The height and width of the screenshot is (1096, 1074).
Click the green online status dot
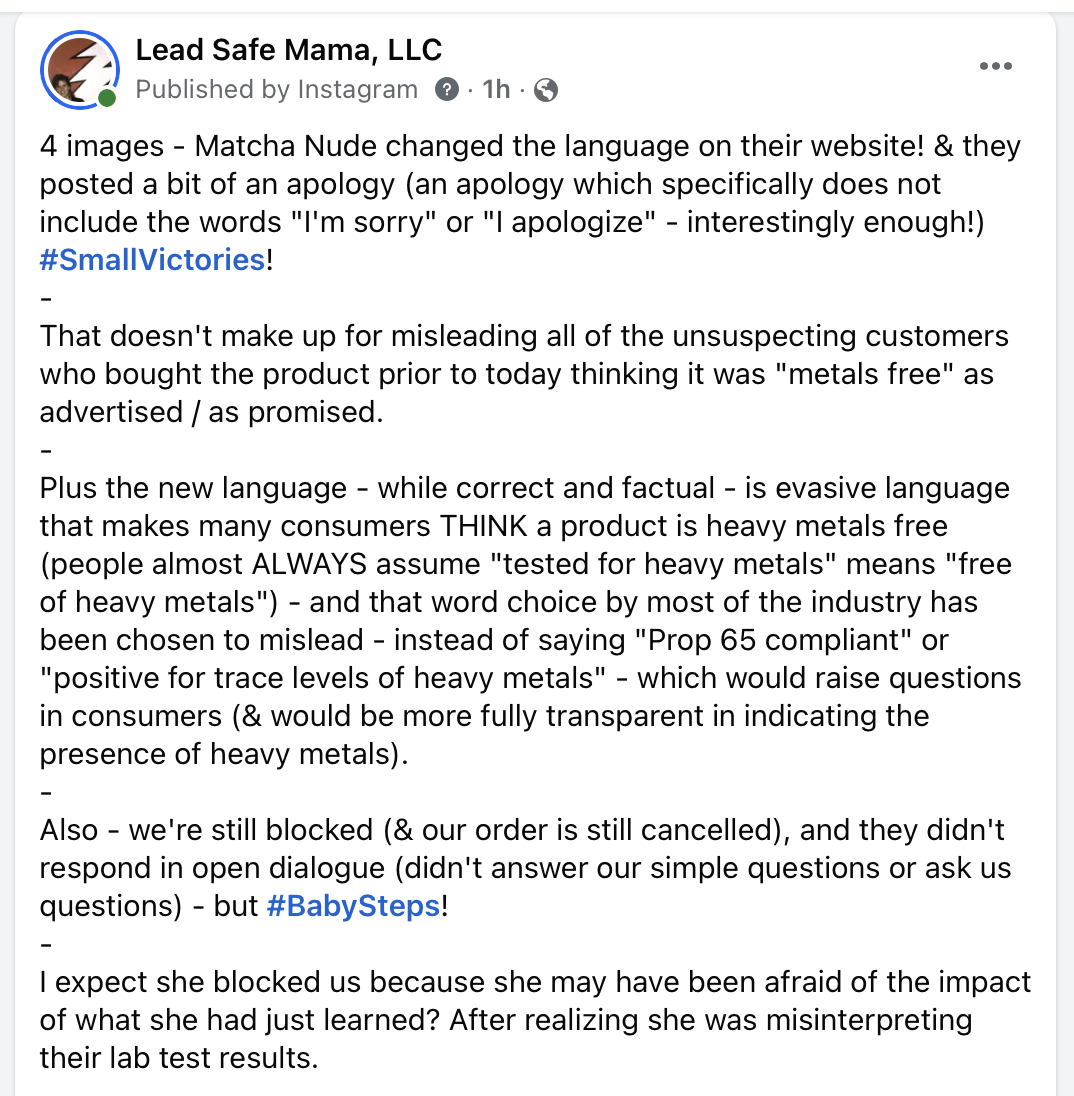[x=107, y=98]
